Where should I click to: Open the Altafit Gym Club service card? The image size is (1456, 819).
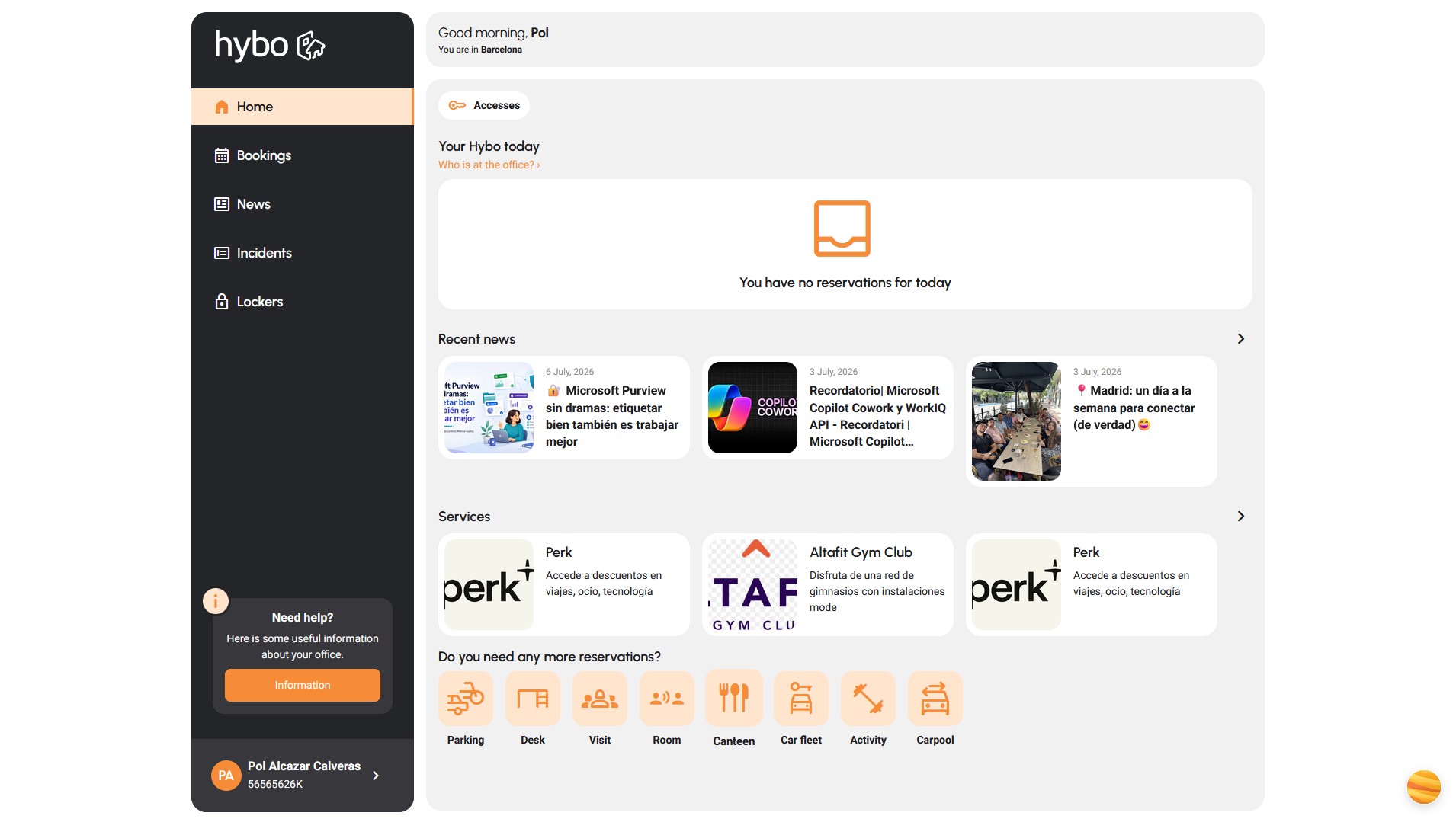[x=827, y=584]
